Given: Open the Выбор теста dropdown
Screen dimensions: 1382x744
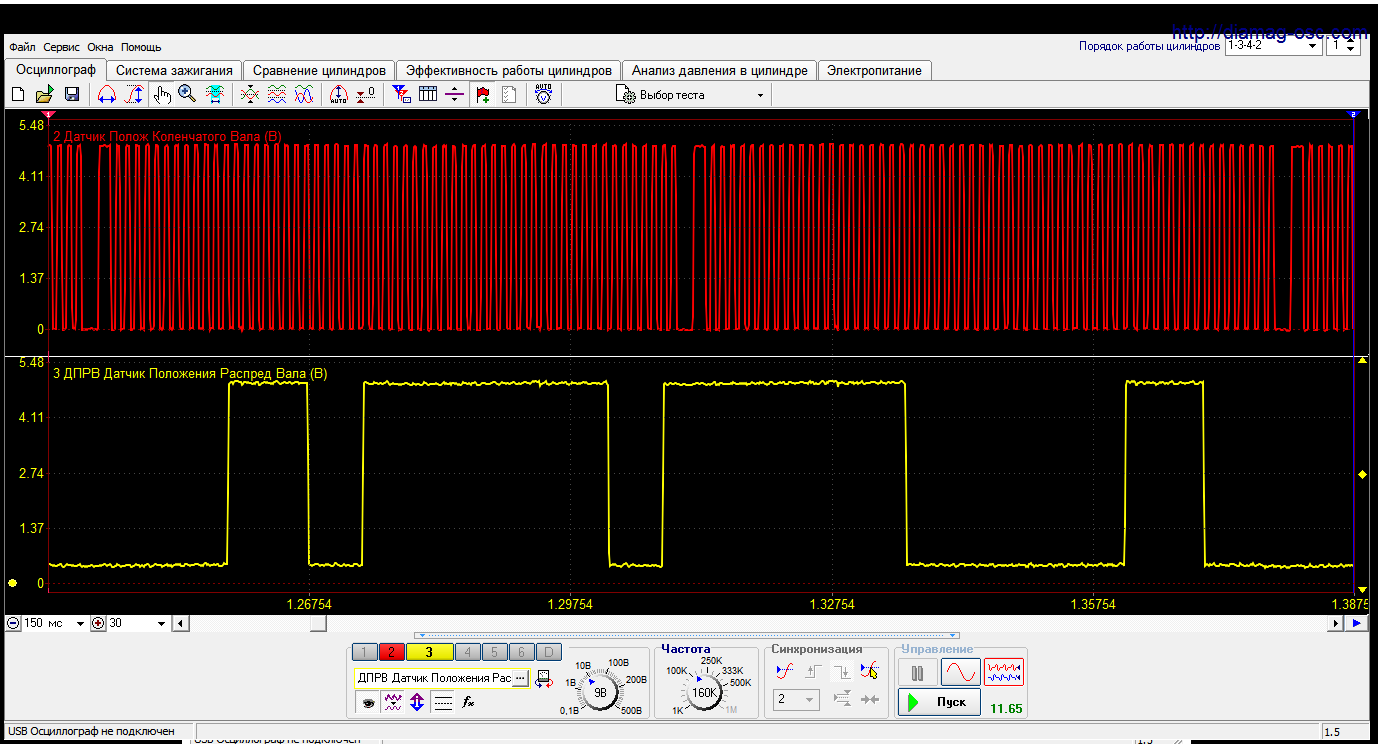Looking at the screenshot, I should point(692,95).
